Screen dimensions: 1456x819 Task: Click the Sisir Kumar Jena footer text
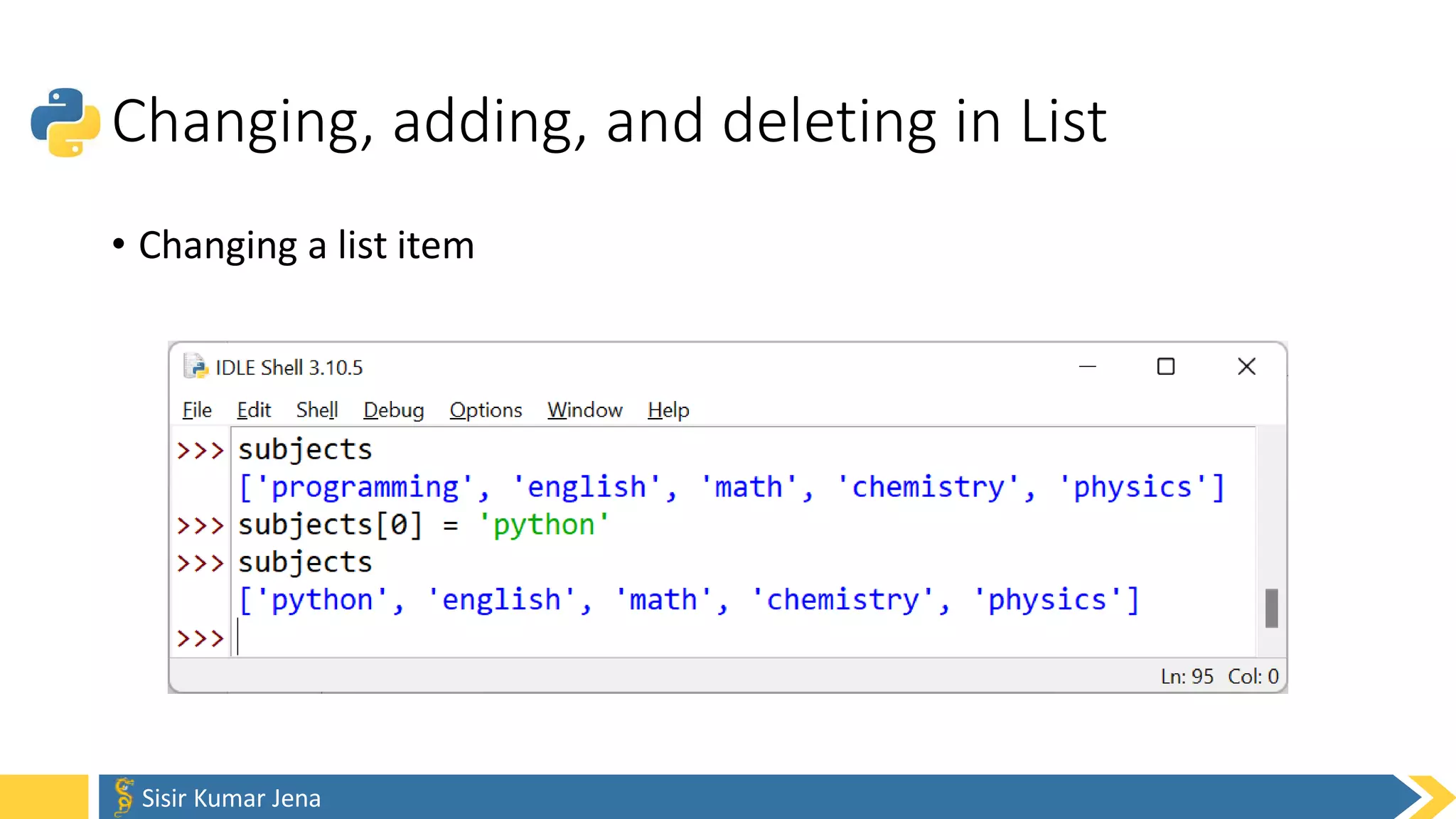tap(231, 798)
